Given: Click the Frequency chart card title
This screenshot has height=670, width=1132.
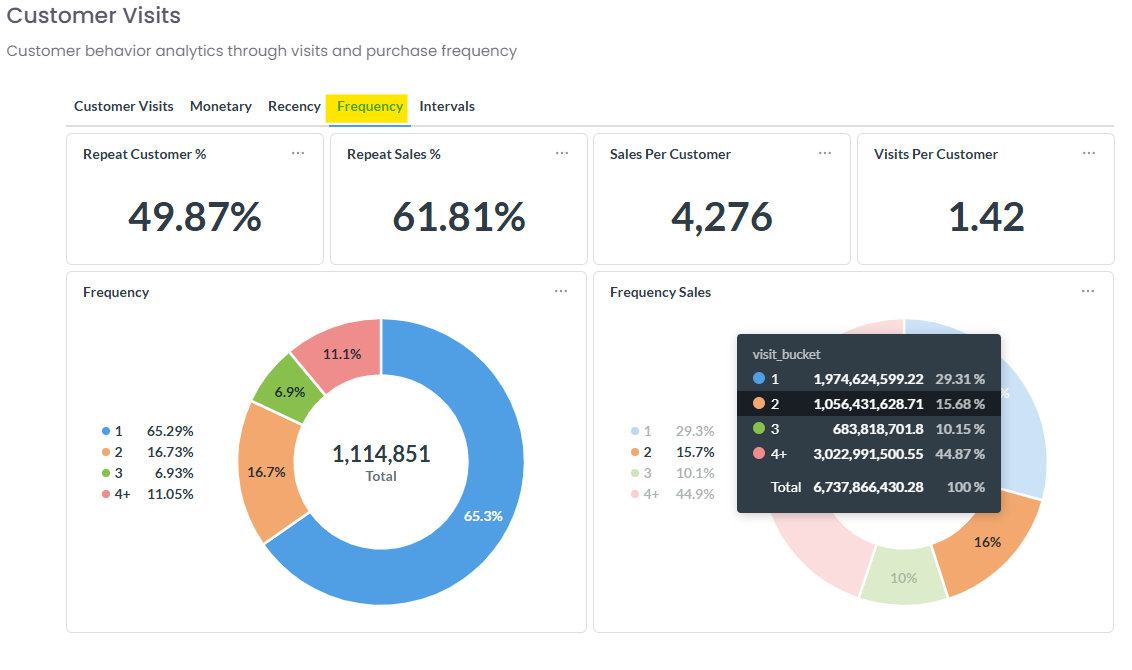Looking at the screenshot, I should click(116, 292).
